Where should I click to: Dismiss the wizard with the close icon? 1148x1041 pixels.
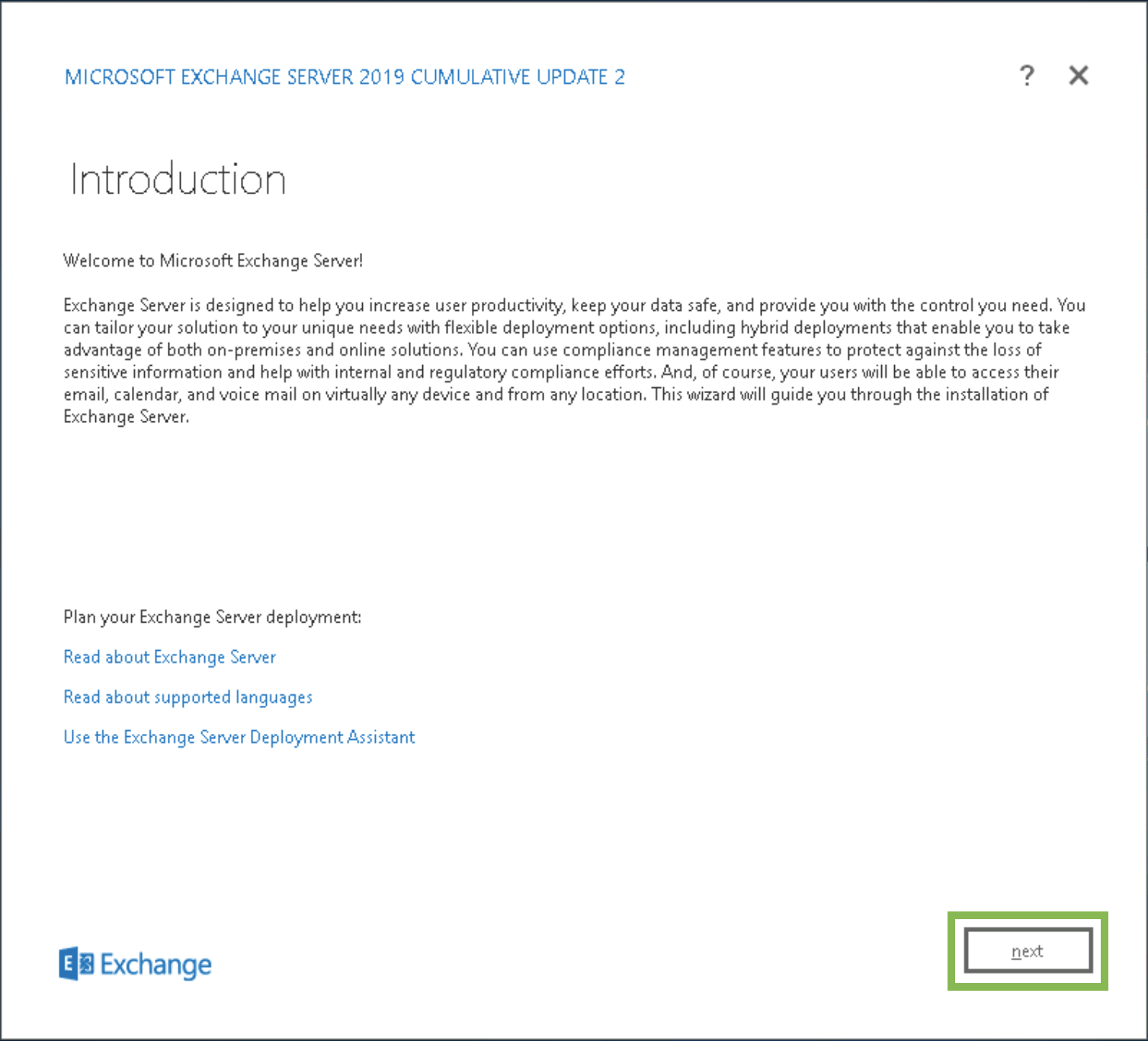point(1078,75)
